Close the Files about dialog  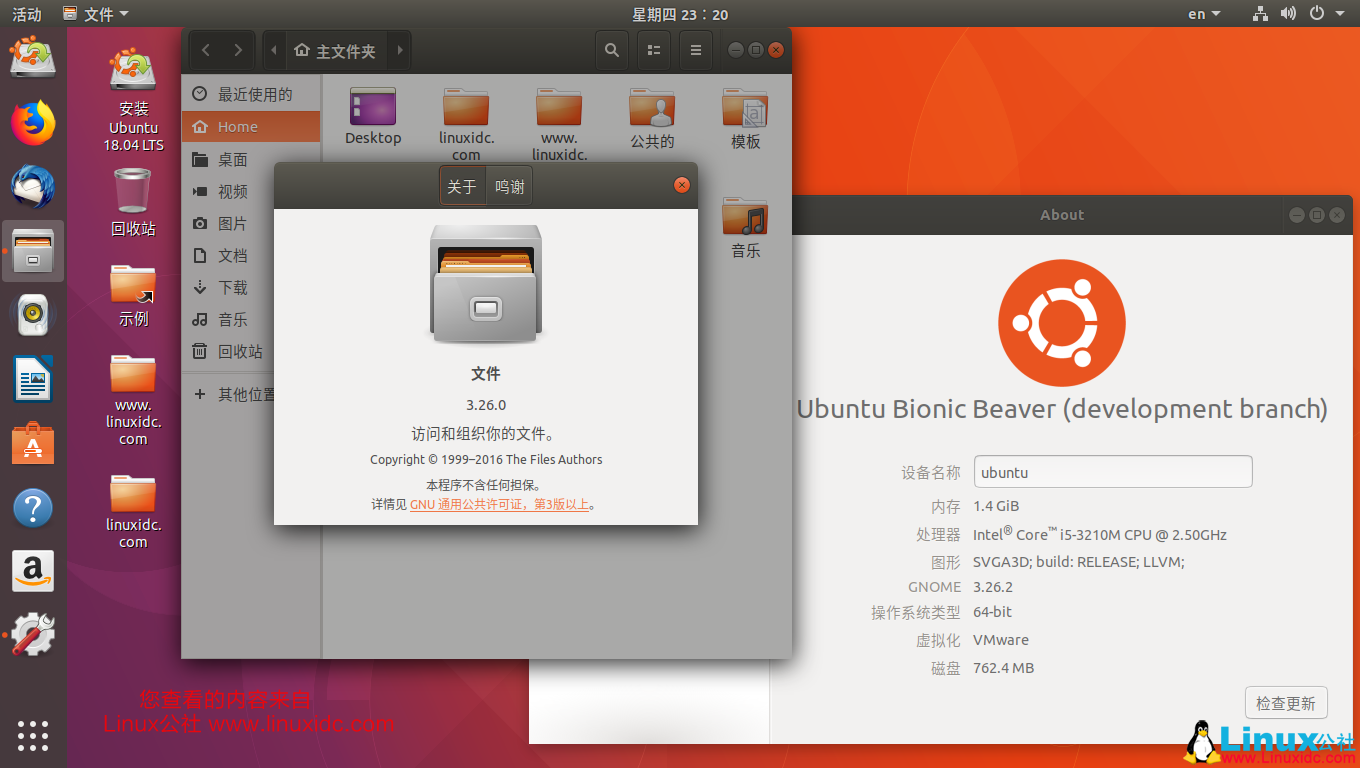click(x=682, y=185)
